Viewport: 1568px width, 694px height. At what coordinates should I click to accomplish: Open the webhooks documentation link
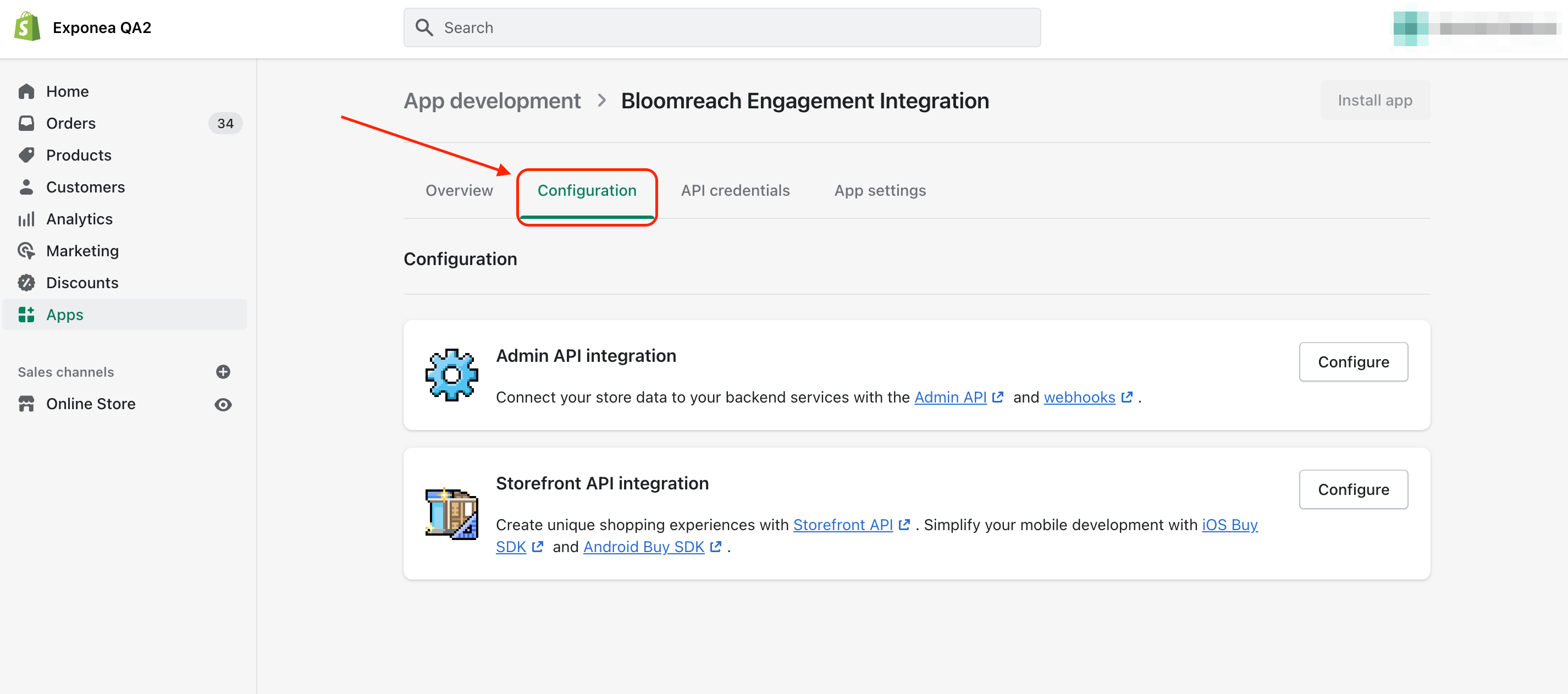(1079, 397)
